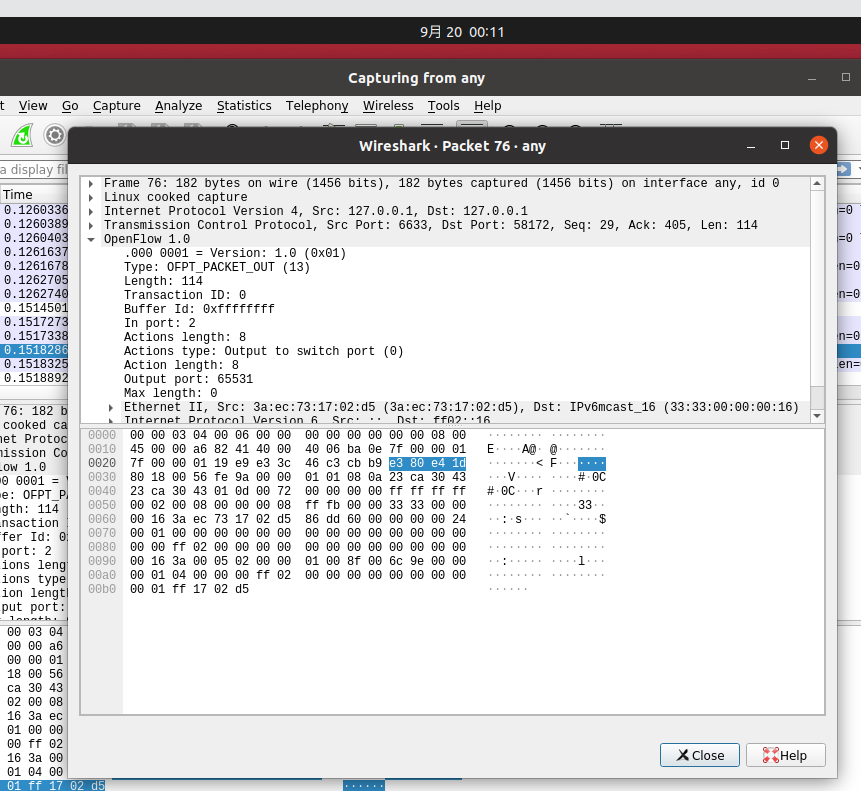Expand Transmission Control Protocol row
The height and width of the screenshot is (791, 861).
(x=91, y=225)
